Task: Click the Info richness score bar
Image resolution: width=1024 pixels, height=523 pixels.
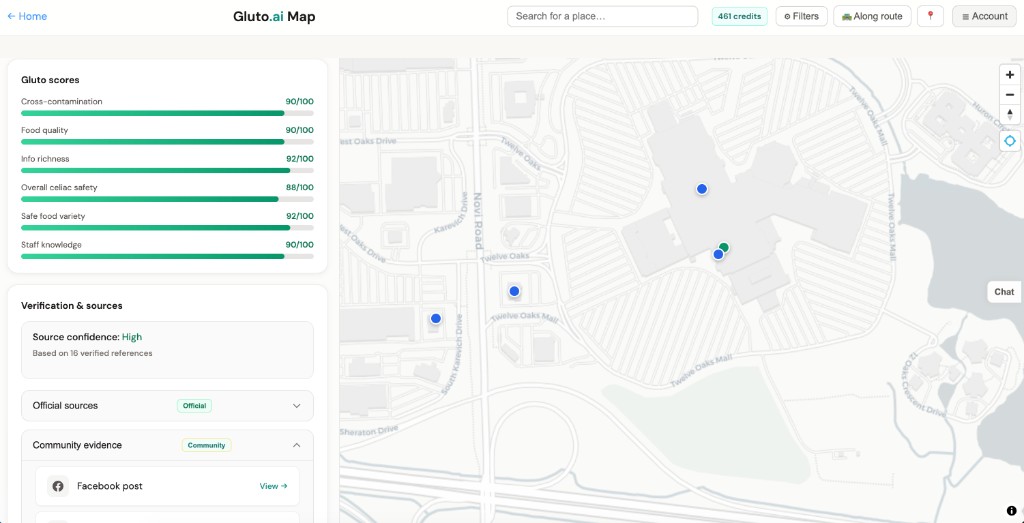Action: (x=167, y=170)
